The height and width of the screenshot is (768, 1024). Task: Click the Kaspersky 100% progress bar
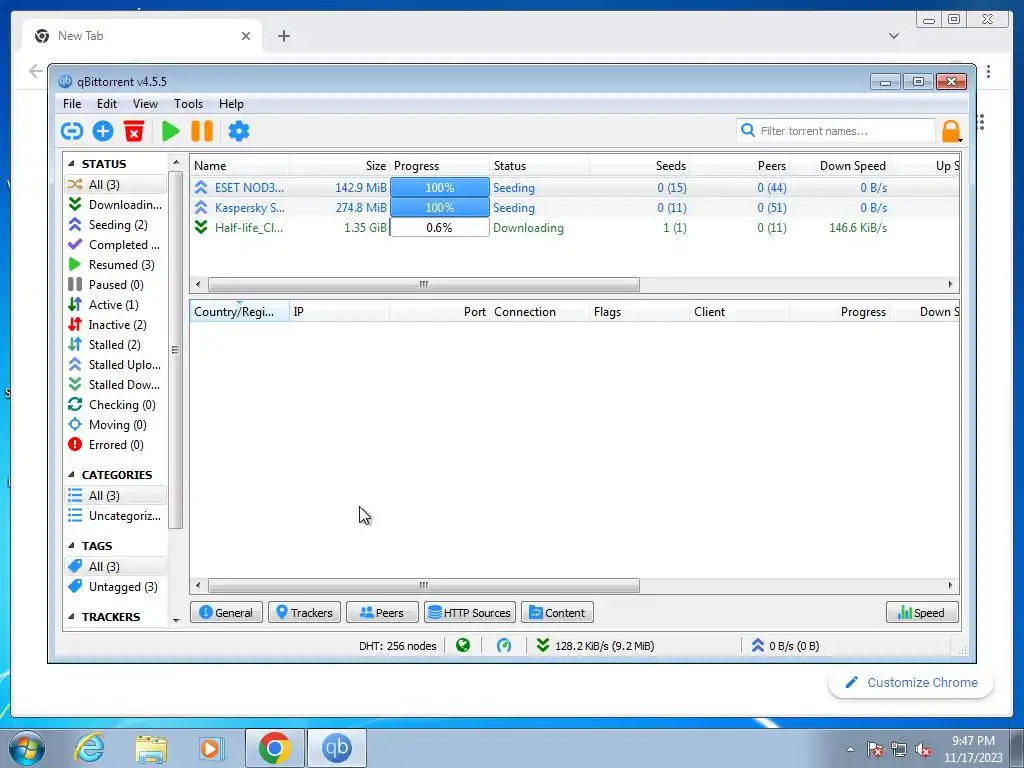pyautogui.click(x=440, y=208)
